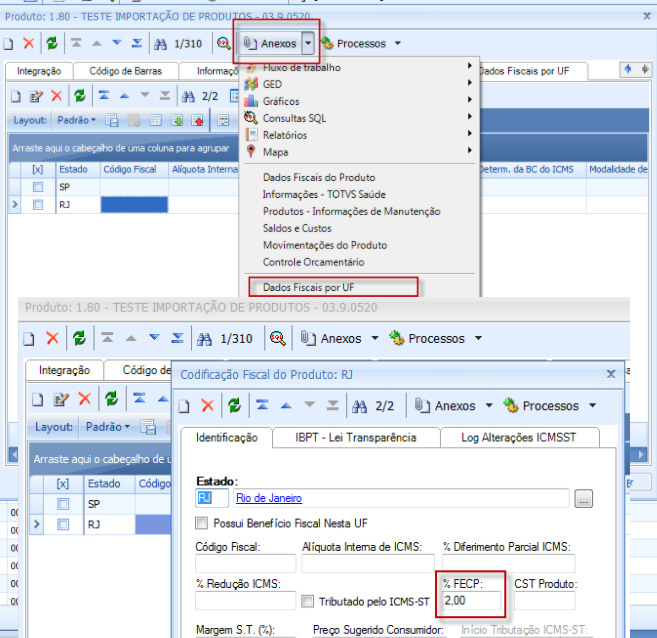This screenshot has height=638, width=657.
Task: Click the import layout icon with the red arrow
Action: (x=197, y=120)
